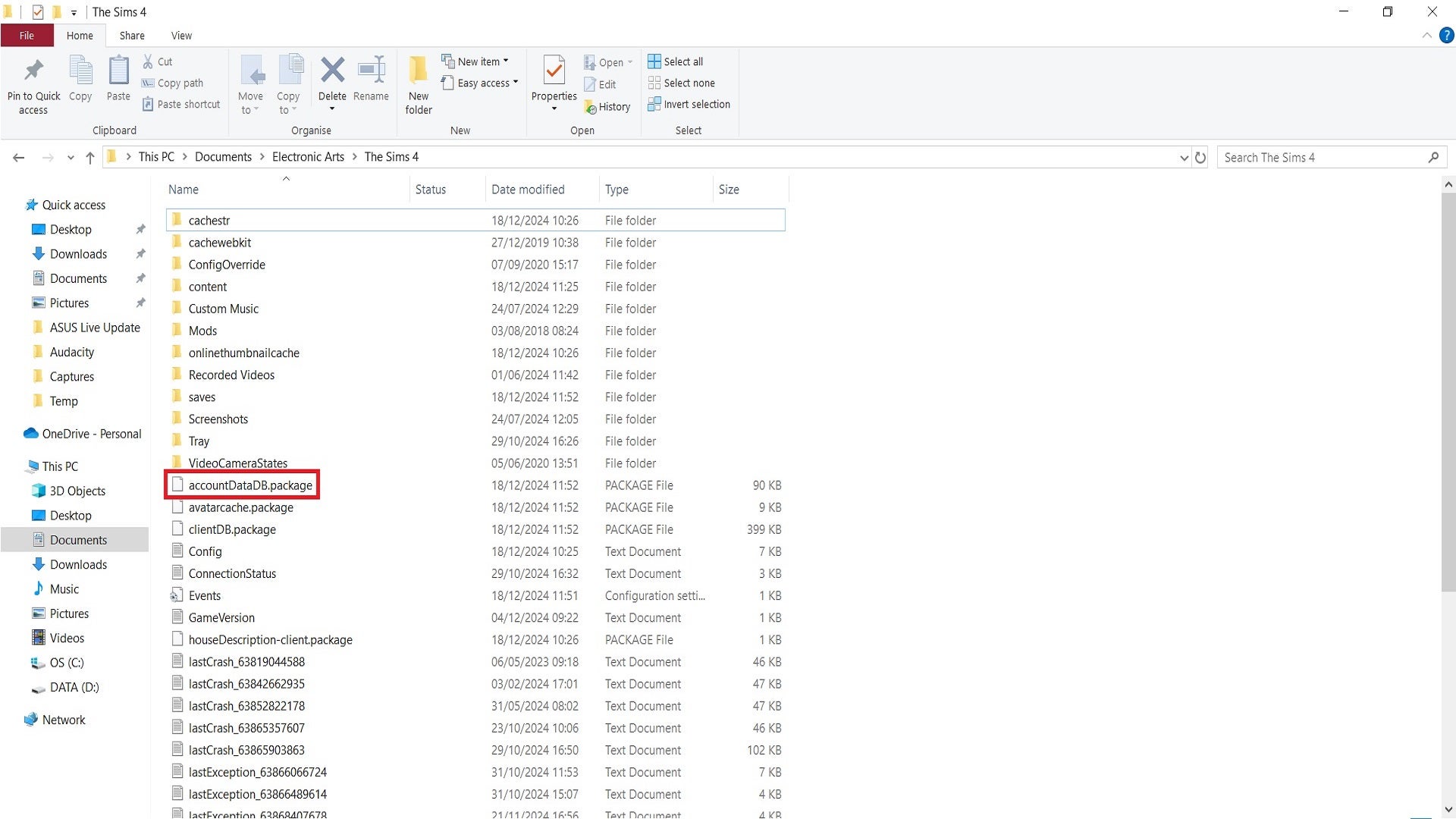Viewport: 1456px width, 819px height.
Task: Switch to the Share tab
Action: (x=132, y=35)
